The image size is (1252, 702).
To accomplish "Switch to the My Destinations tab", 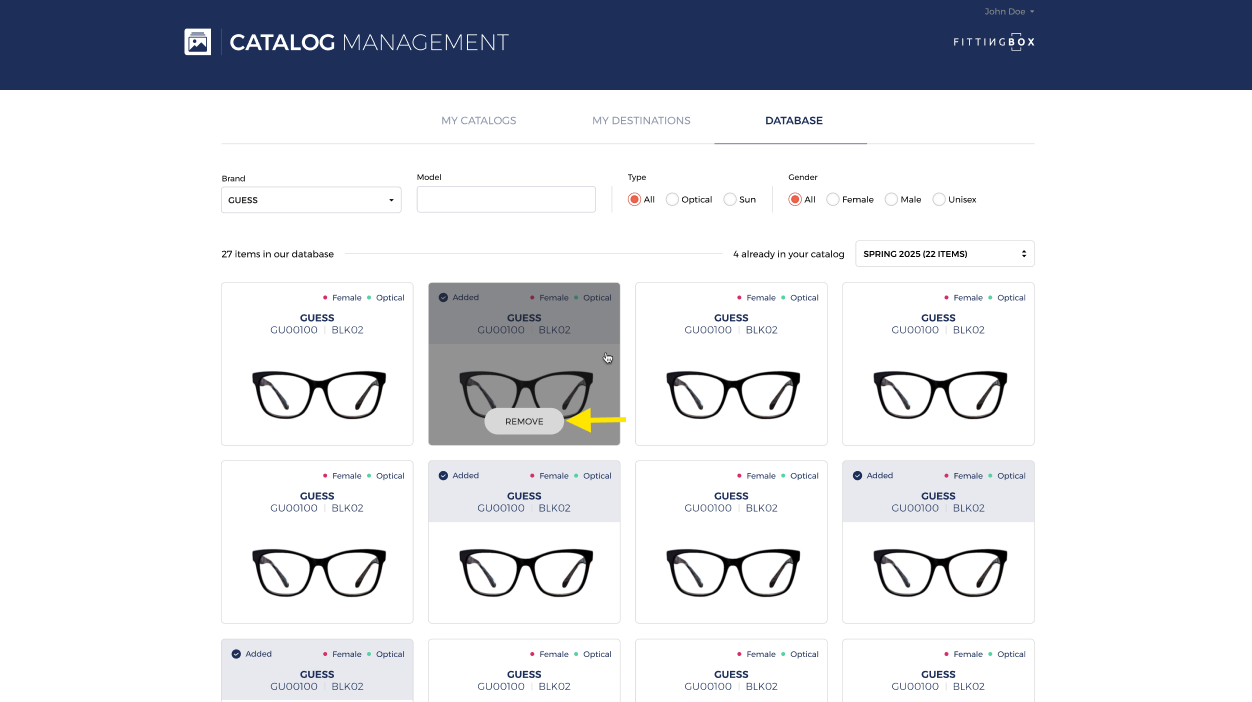I will [x=641, y=121].
